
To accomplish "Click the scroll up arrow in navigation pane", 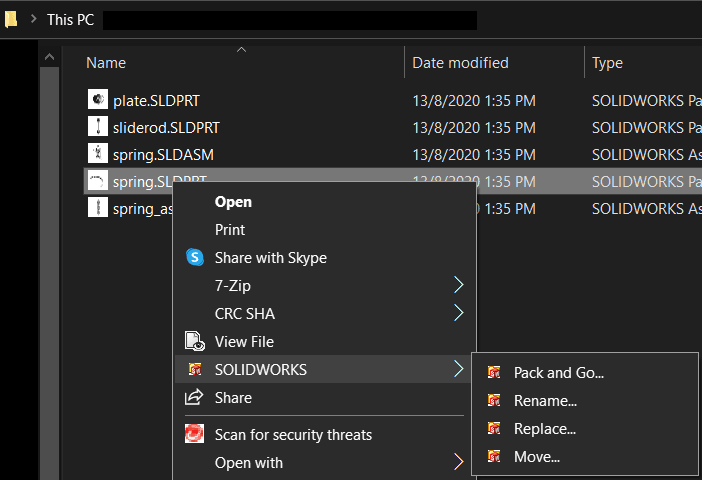I will [49, 57].
